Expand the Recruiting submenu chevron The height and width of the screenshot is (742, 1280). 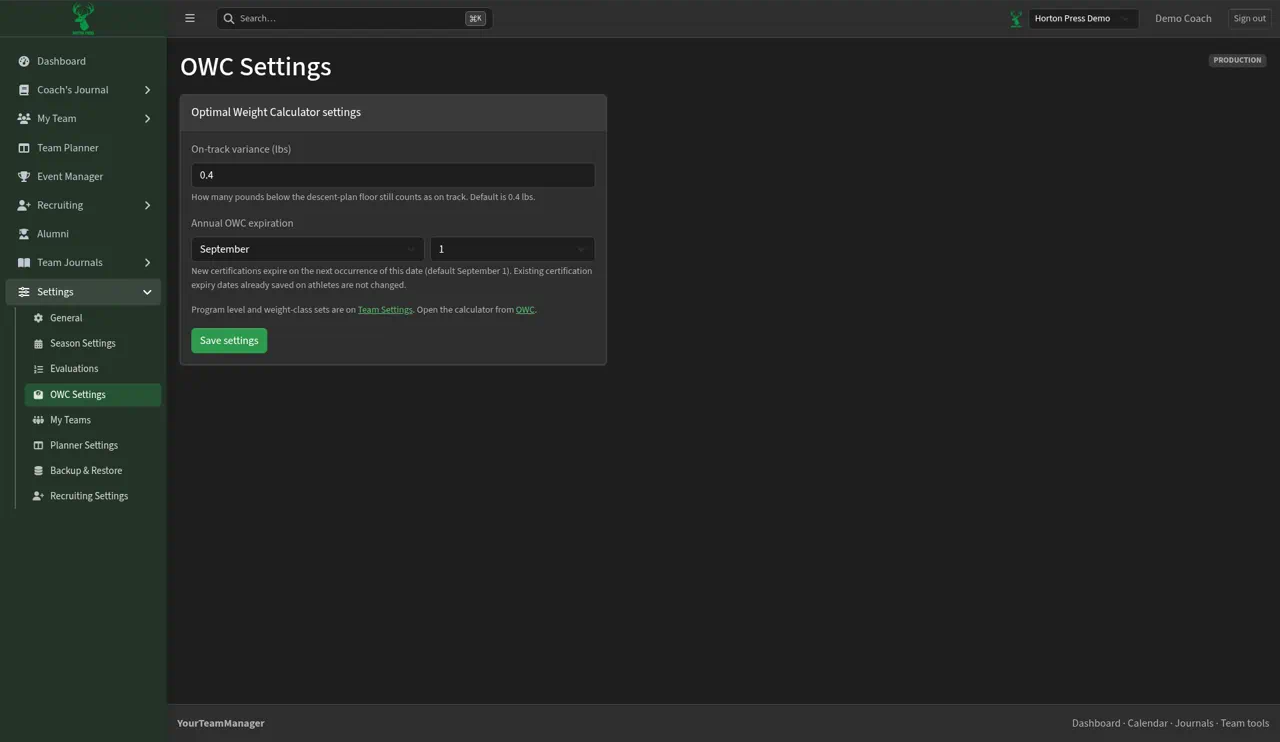point(147,205)
